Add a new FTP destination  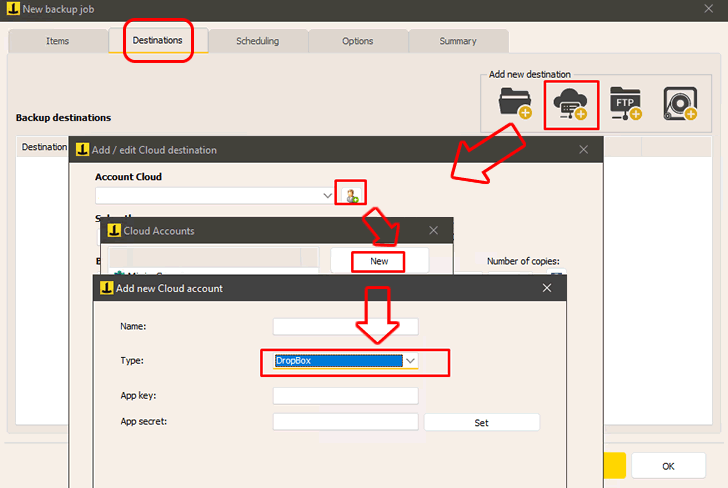pyautogui.click(x=626, y=104)
